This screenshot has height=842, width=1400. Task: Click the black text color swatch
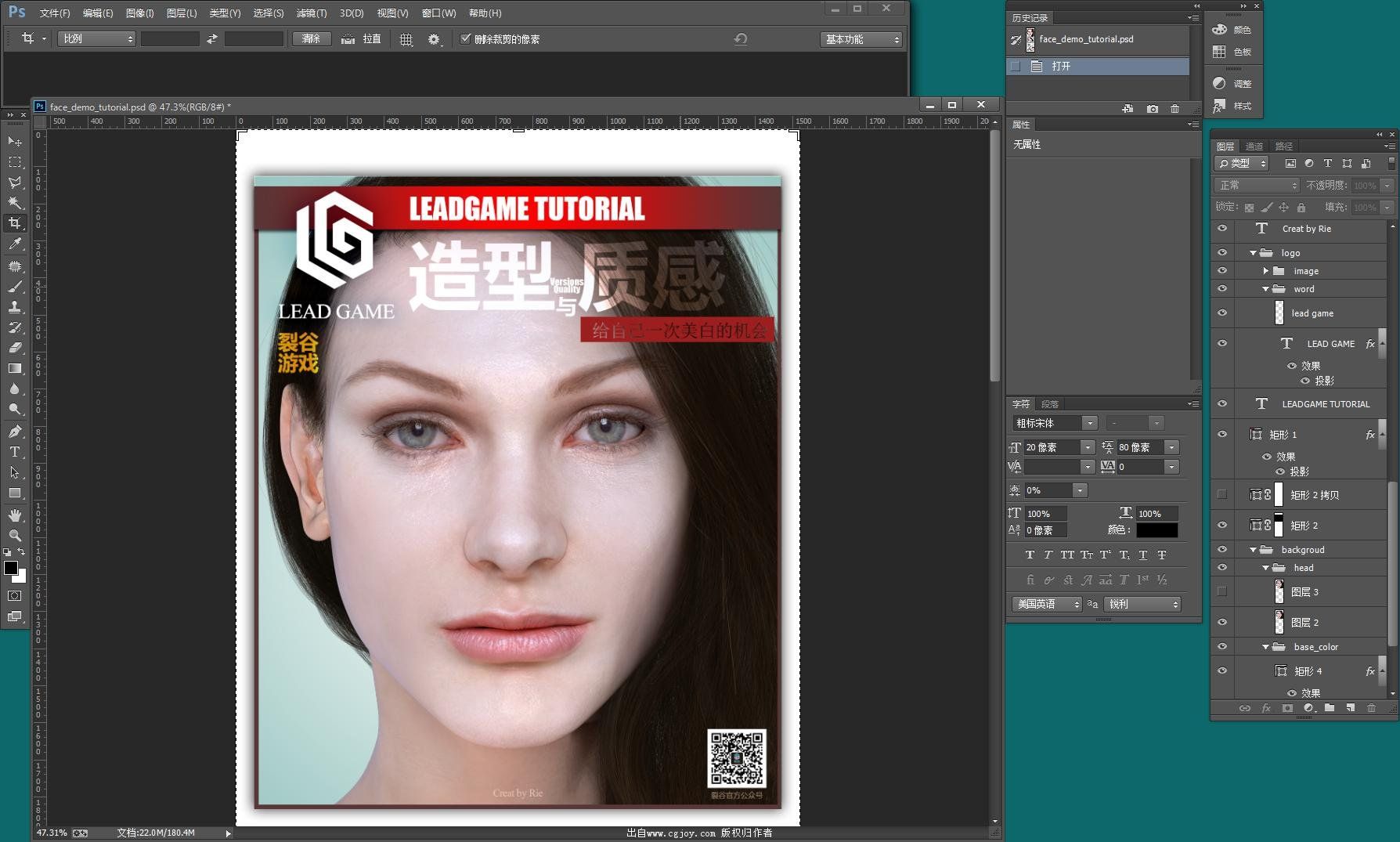coord(1156,530)
